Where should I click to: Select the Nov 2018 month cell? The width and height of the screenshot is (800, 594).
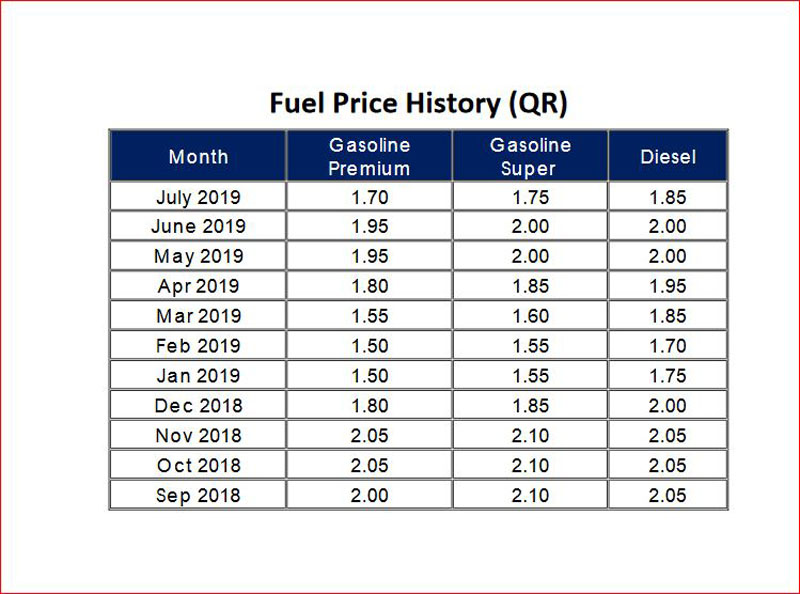point(198,436)
